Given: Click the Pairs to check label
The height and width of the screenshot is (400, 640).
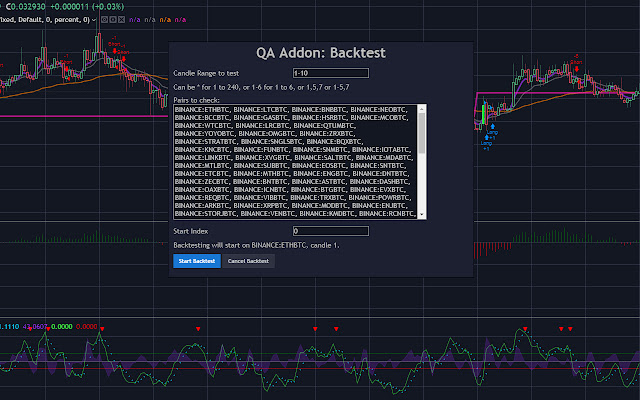Looking at the screenshot, I should [196, 100].
